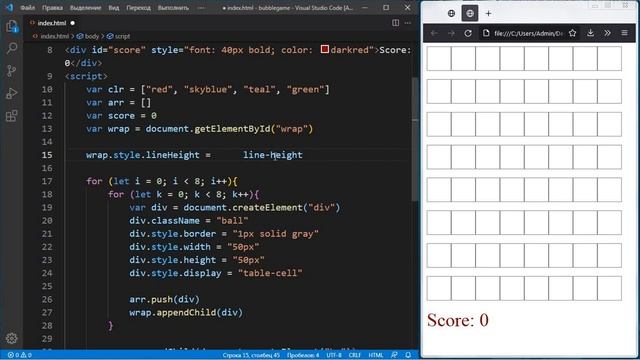Open the Вид menu

click(114, 7)
